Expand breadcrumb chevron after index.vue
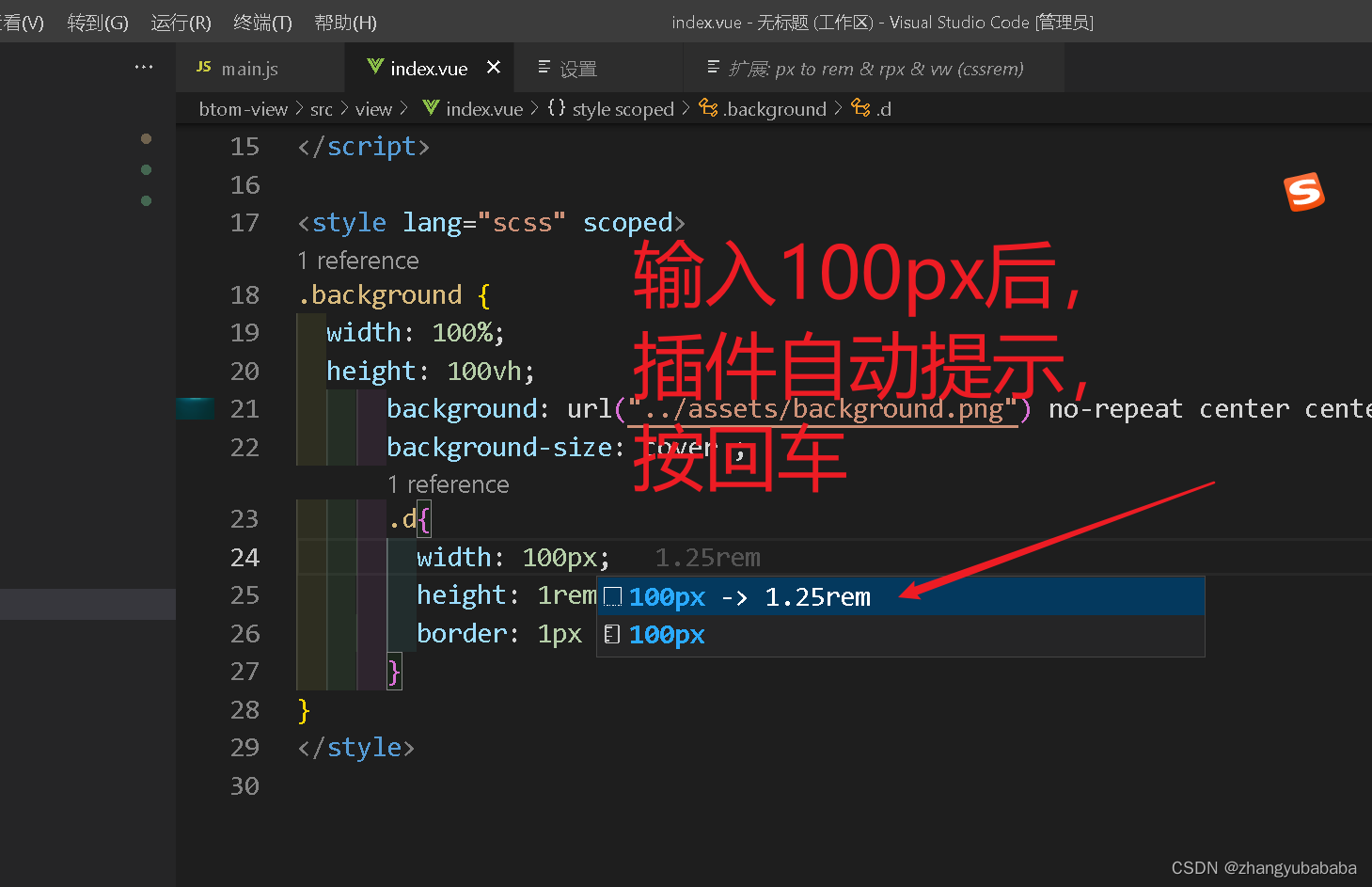The image size is (1372, 887). [x=534, y=109]
